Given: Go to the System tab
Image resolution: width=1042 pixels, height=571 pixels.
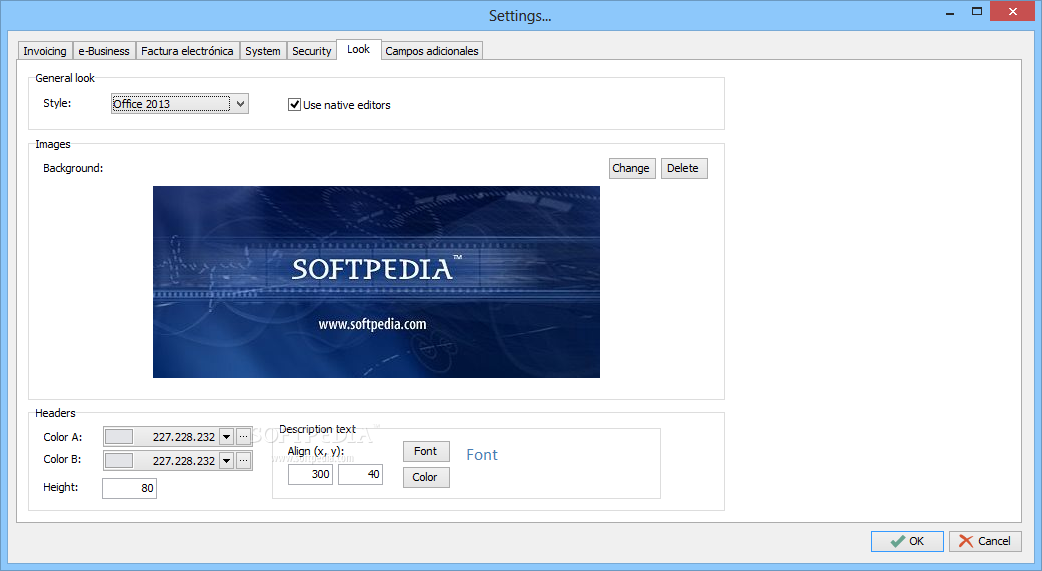Looking at the screenshot, I should point(262,51).
